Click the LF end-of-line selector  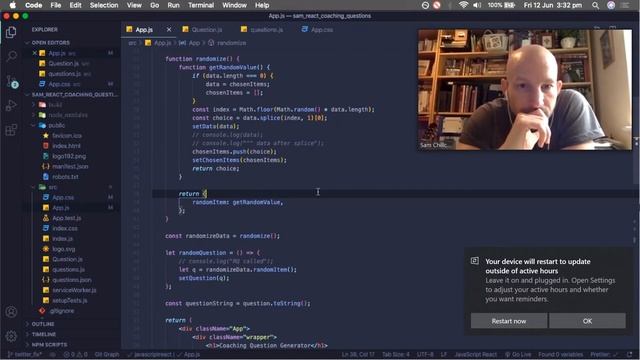click(444, 355)
